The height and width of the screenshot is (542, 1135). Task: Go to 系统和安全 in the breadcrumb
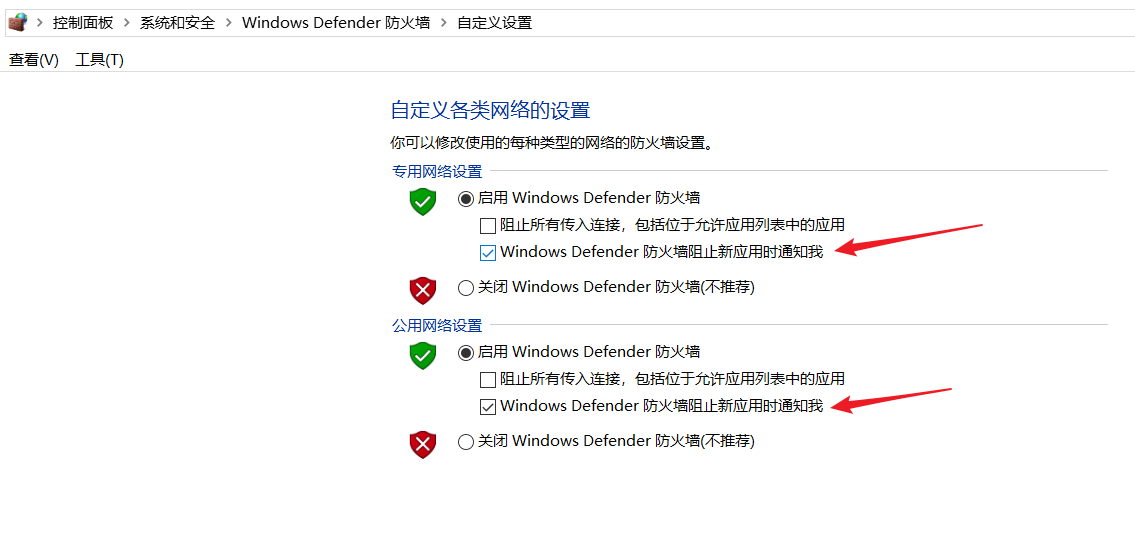coord(177,23)
